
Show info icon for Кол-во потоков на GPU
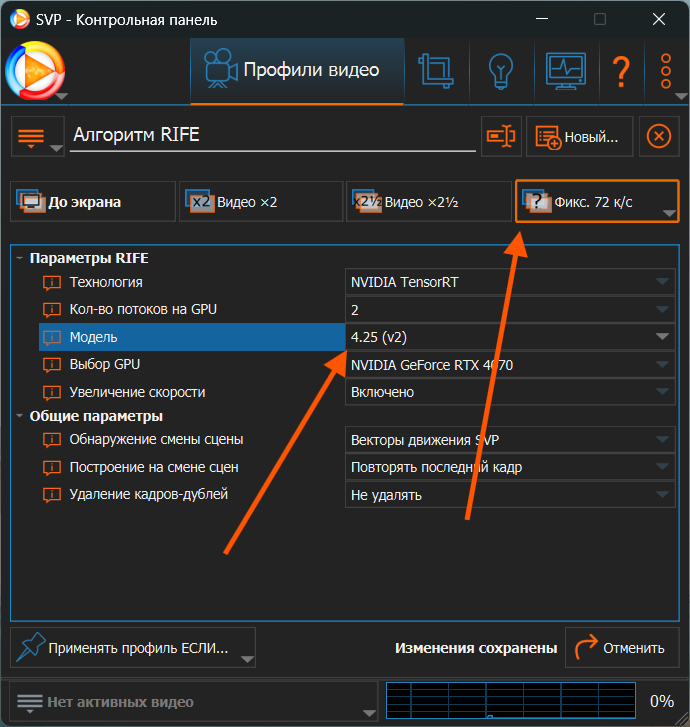click(x=52, y=309)
